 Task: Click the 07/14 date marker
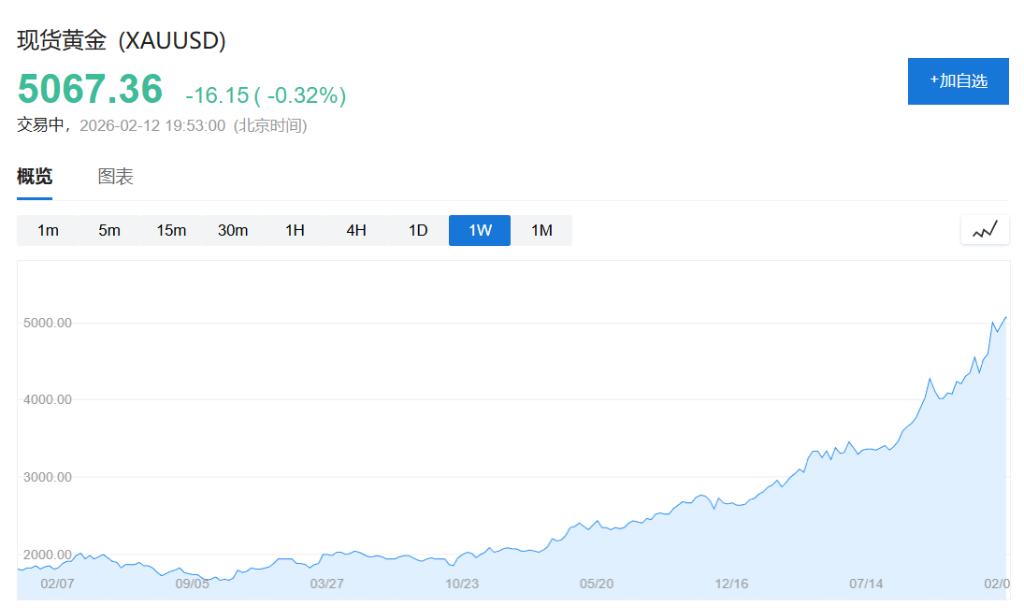click(866, 584)
